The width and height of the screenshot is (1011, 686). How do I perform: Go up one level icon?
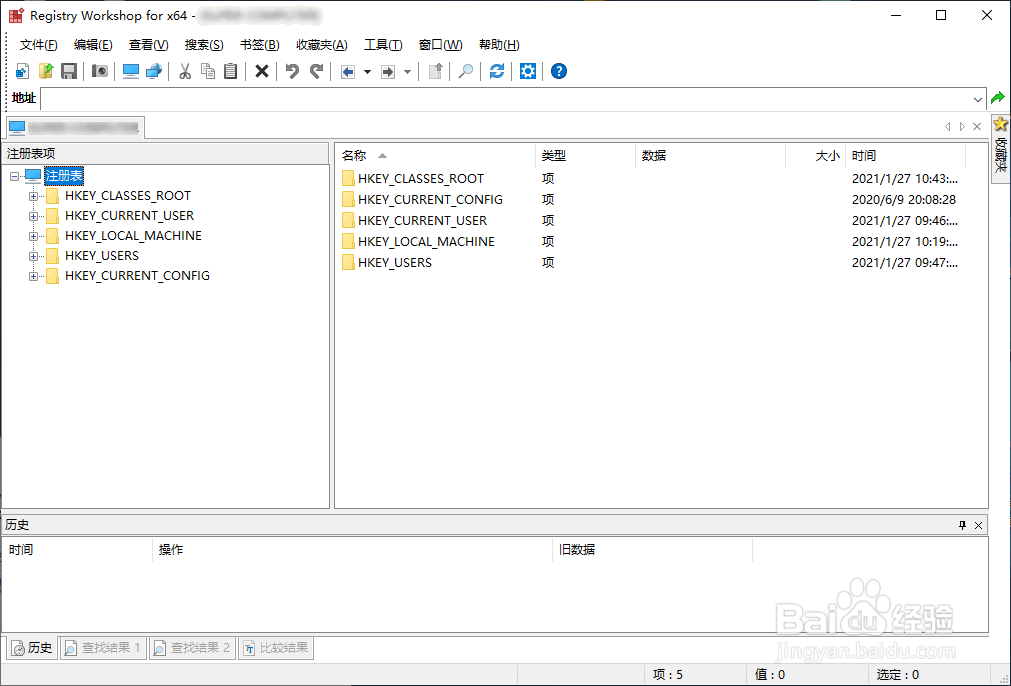click(x=436, y=71)
